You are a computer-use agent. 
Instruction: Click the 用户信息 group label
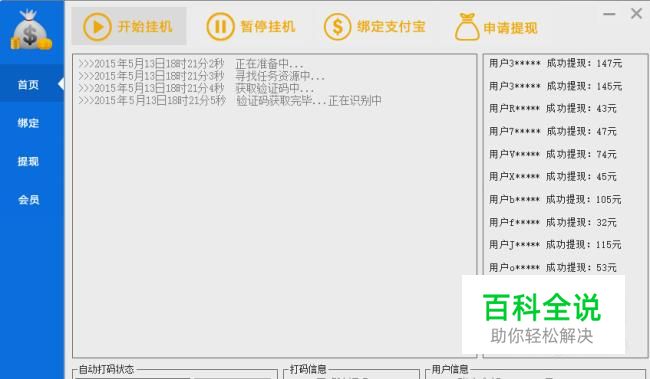click(450, 369)
